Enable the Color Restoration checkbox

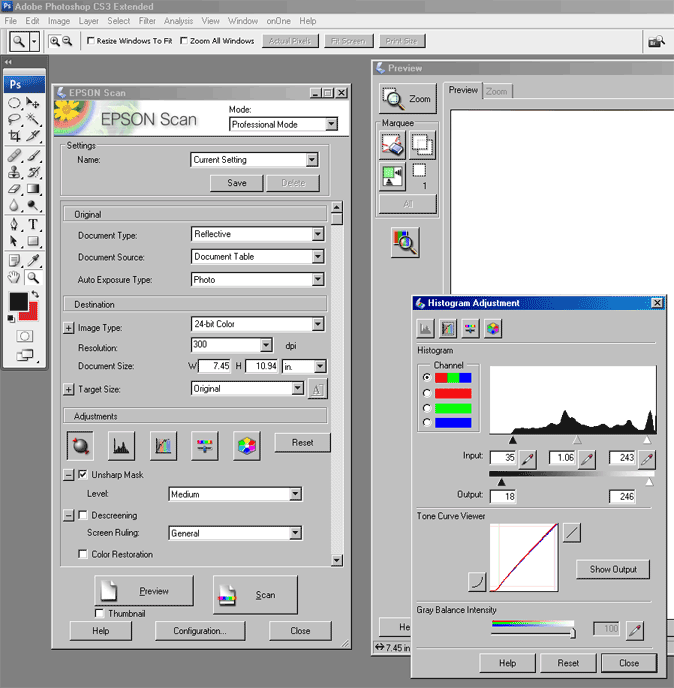click(x=82, y=554)
